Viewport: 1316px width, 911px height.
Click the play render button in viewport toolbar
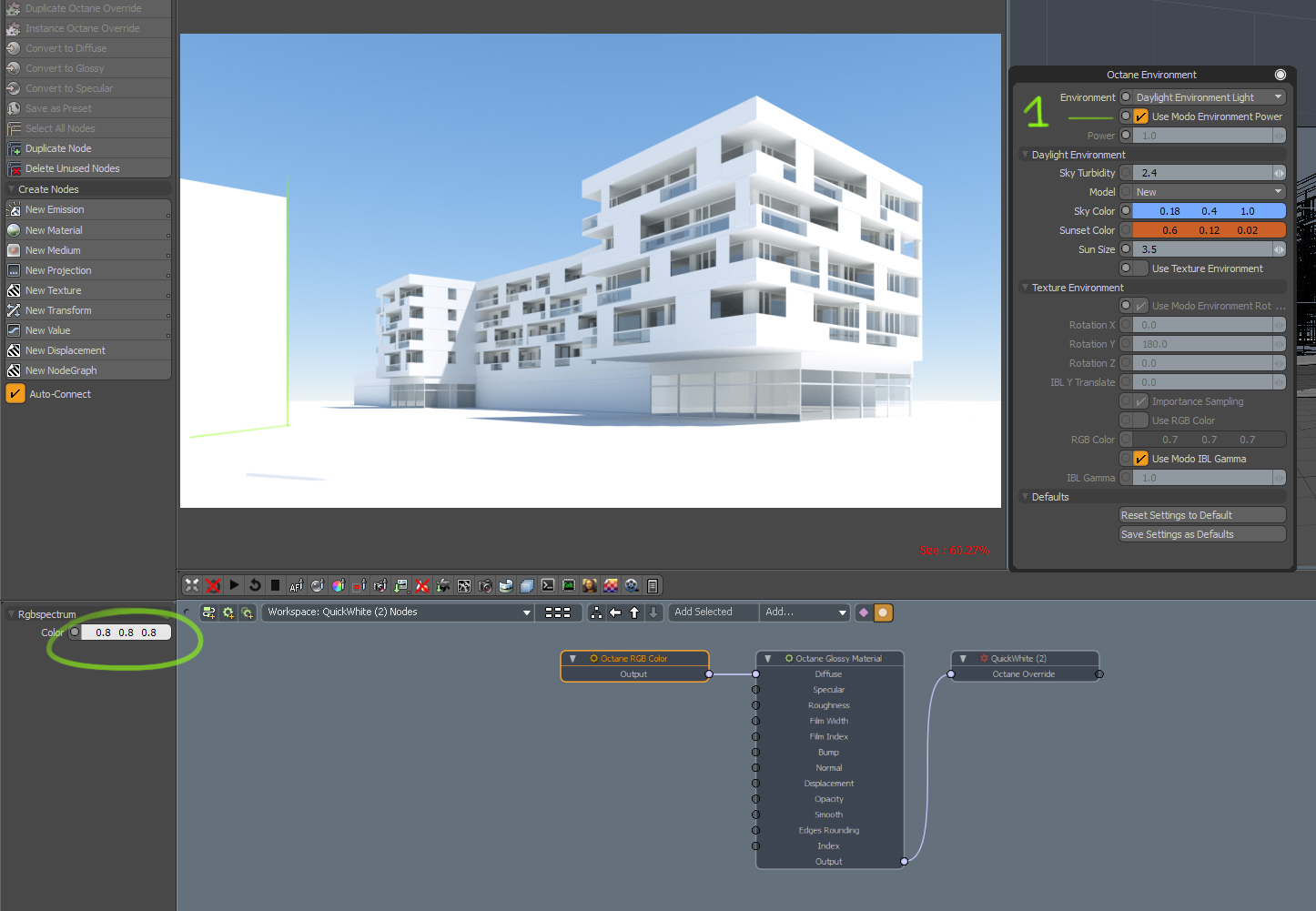tap(234, 585)
